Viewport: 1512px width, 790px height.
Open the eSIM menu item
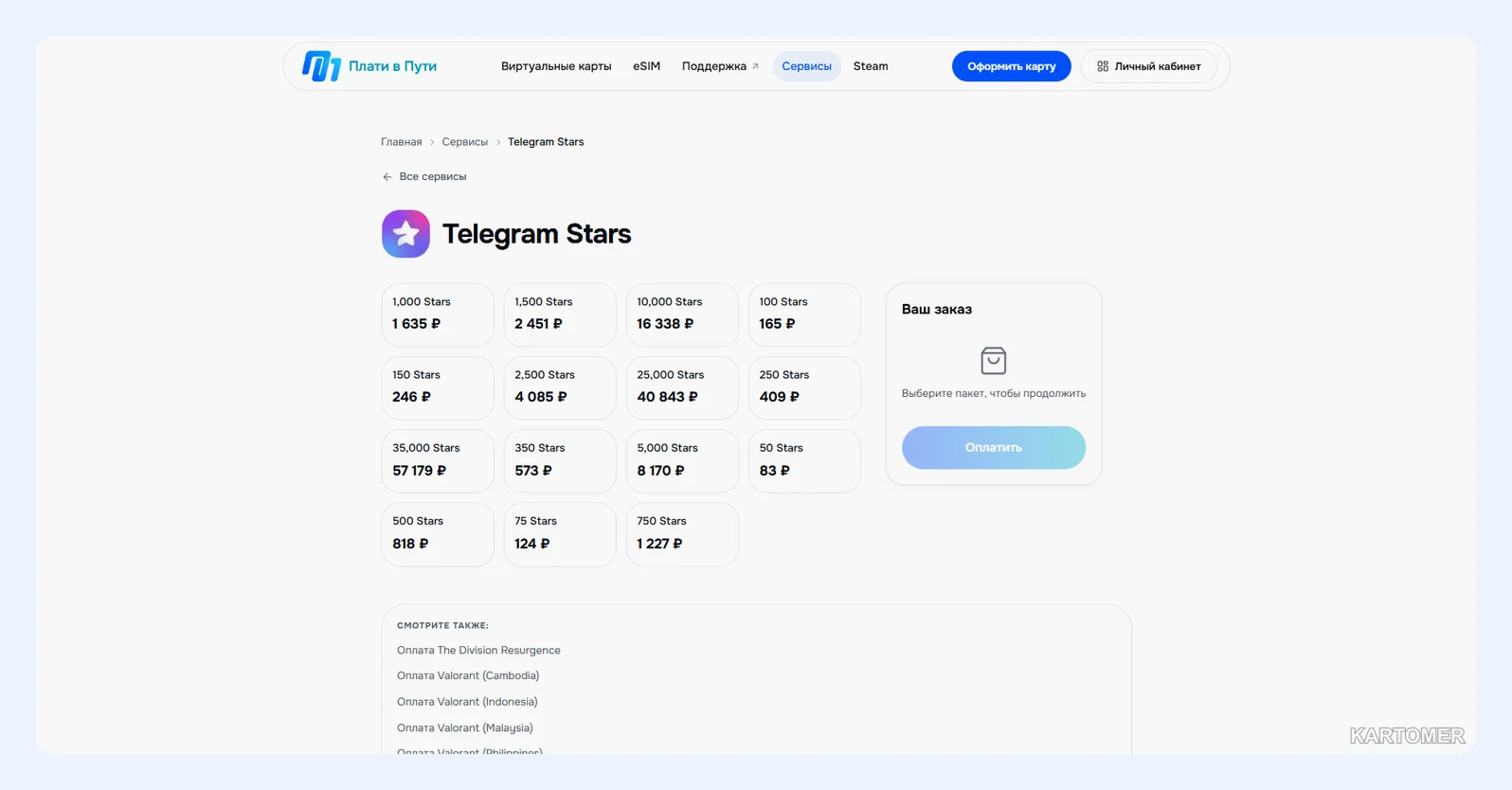pos(647,66)
